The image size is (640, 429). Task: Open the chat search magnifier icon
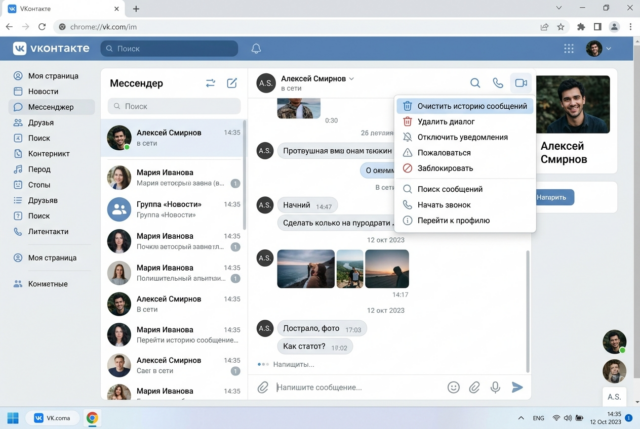point(475,83)
